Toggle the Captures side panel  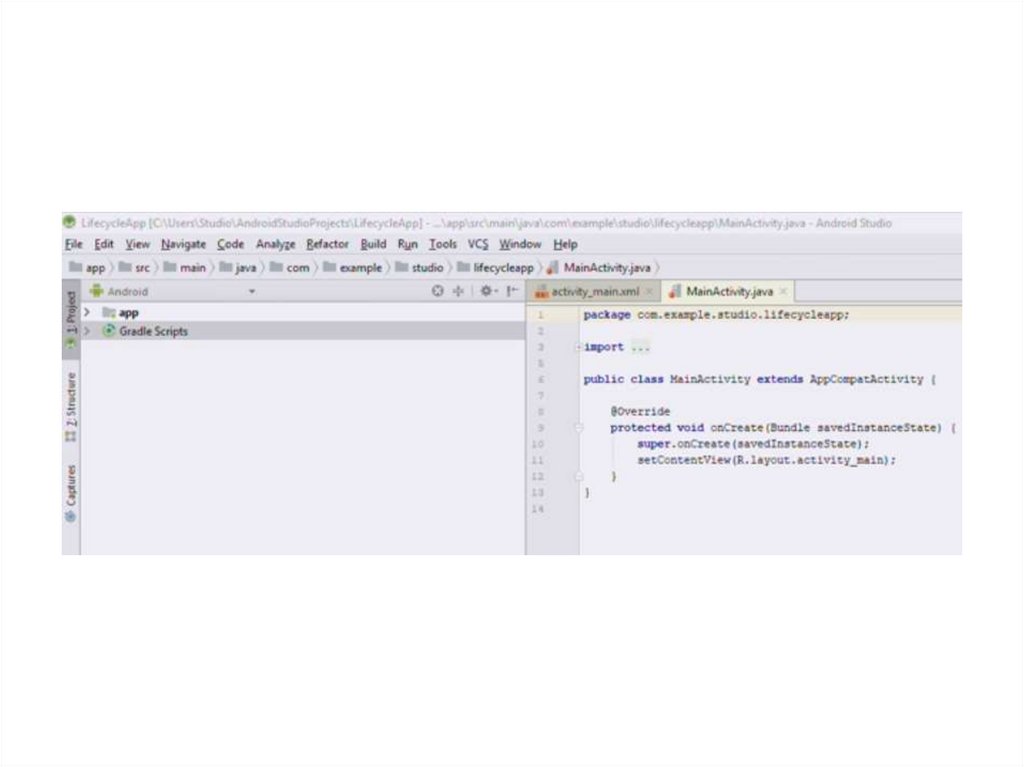coord(71,493)
